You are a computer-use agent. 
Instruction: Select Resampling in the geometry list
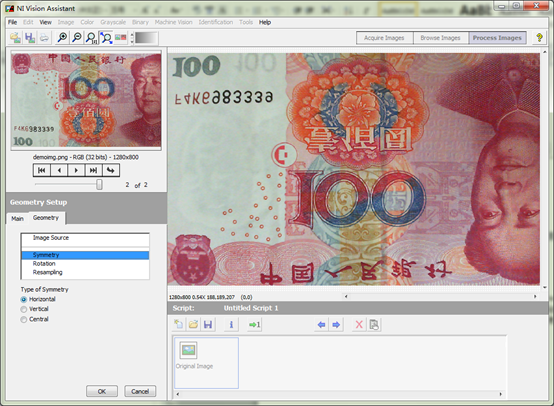point(85,272)
